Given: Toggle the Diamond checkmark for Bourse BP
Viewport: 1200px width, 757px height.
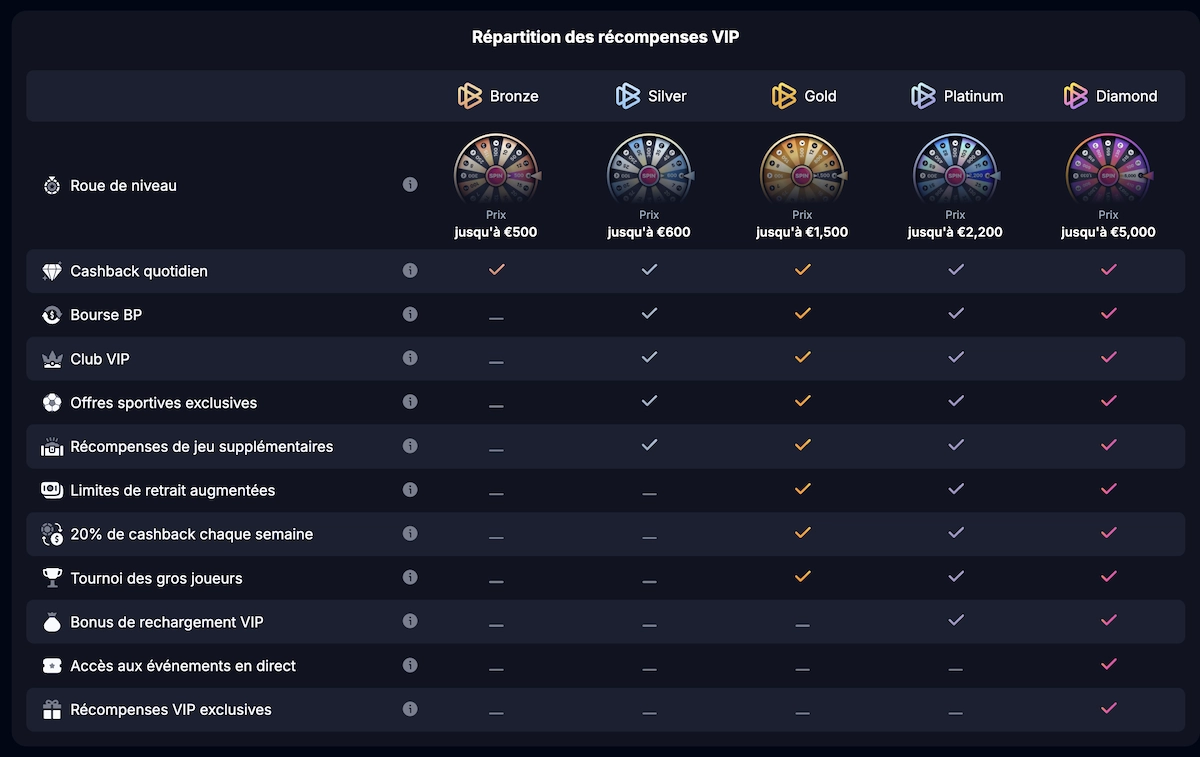Looking at the screenshot, I should coord(1108,313).
